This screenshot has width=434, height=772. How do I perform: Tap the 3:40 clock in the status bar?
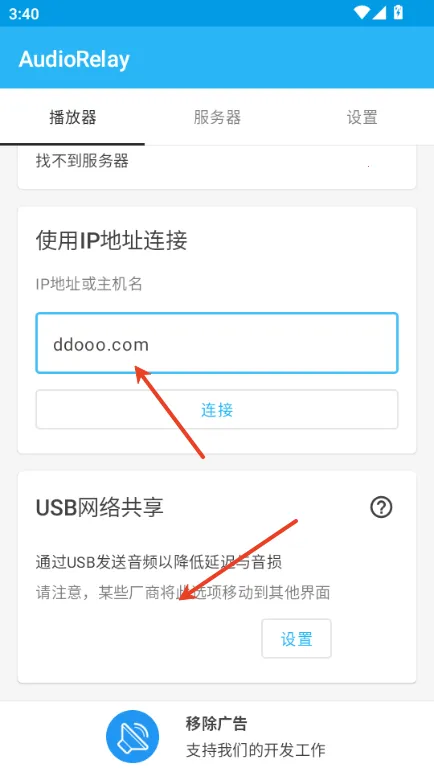point(24,13)
